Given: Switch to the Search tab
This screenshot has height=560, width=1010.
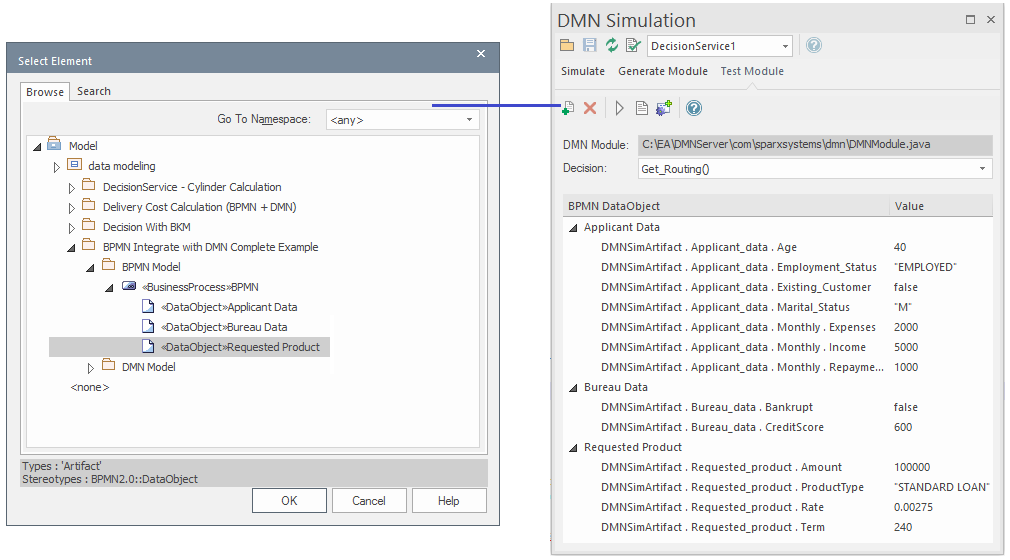Looking at the screenshot, I should pos(94,91).
